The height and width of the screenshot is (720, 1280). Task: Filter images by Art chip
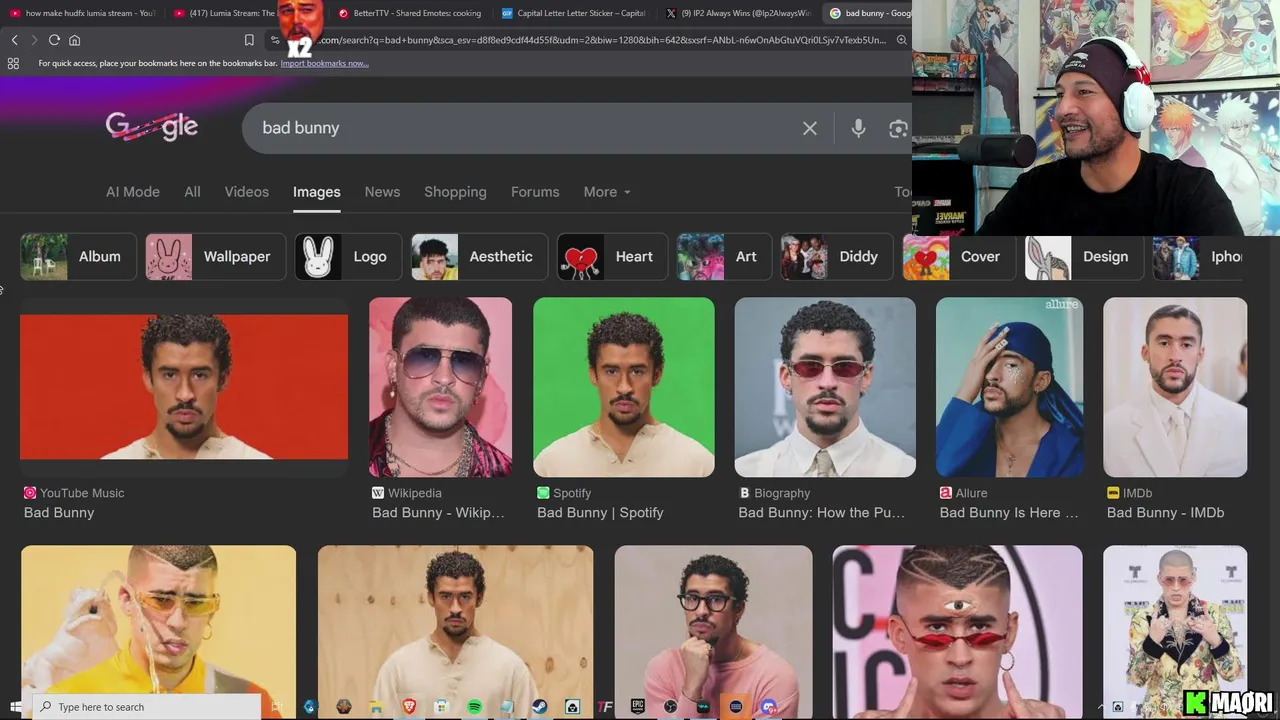pyautogui.click(x=724, y=257)
